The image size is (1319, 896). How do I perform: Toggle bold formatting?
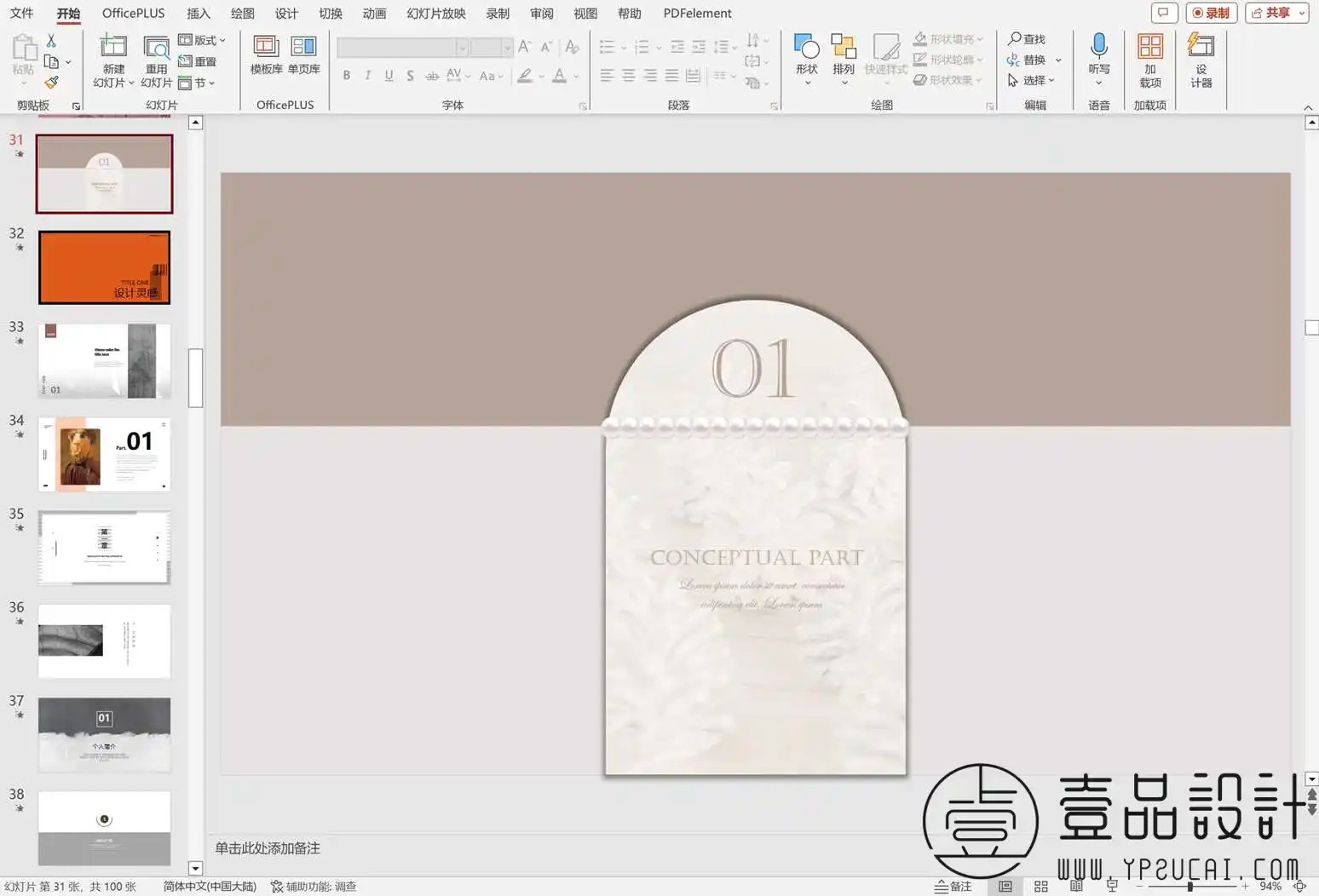(347, 76)
